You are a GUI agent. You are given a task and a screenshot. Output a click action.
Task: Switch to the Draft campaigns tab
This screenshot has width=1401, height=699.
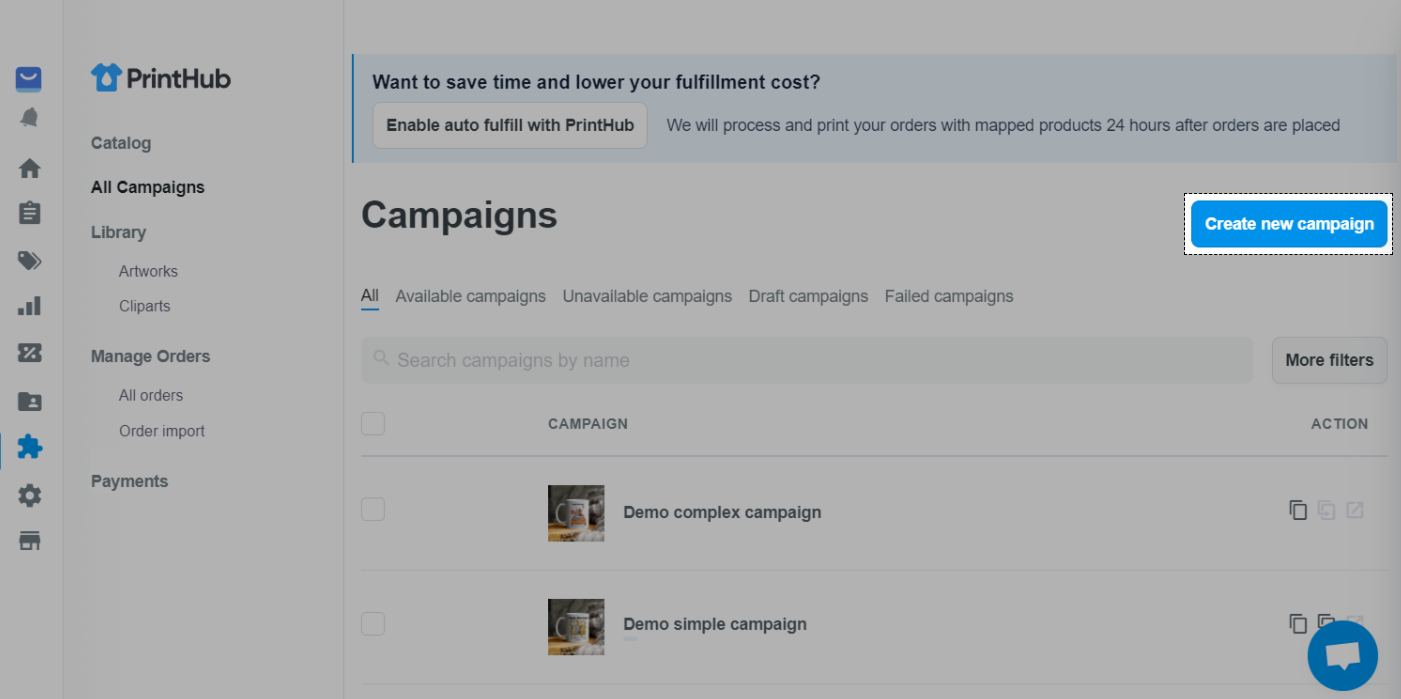808,296
